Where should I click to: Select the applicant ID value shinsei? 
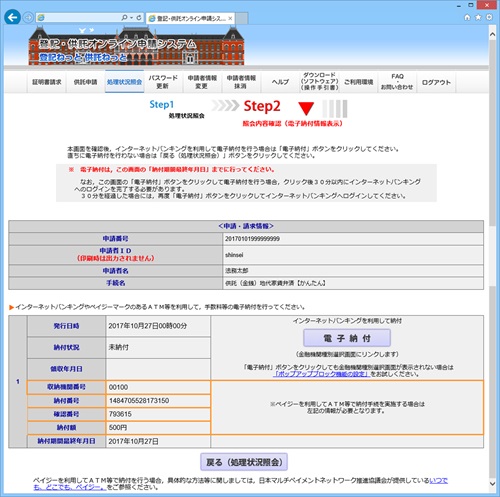click(234, 255)
